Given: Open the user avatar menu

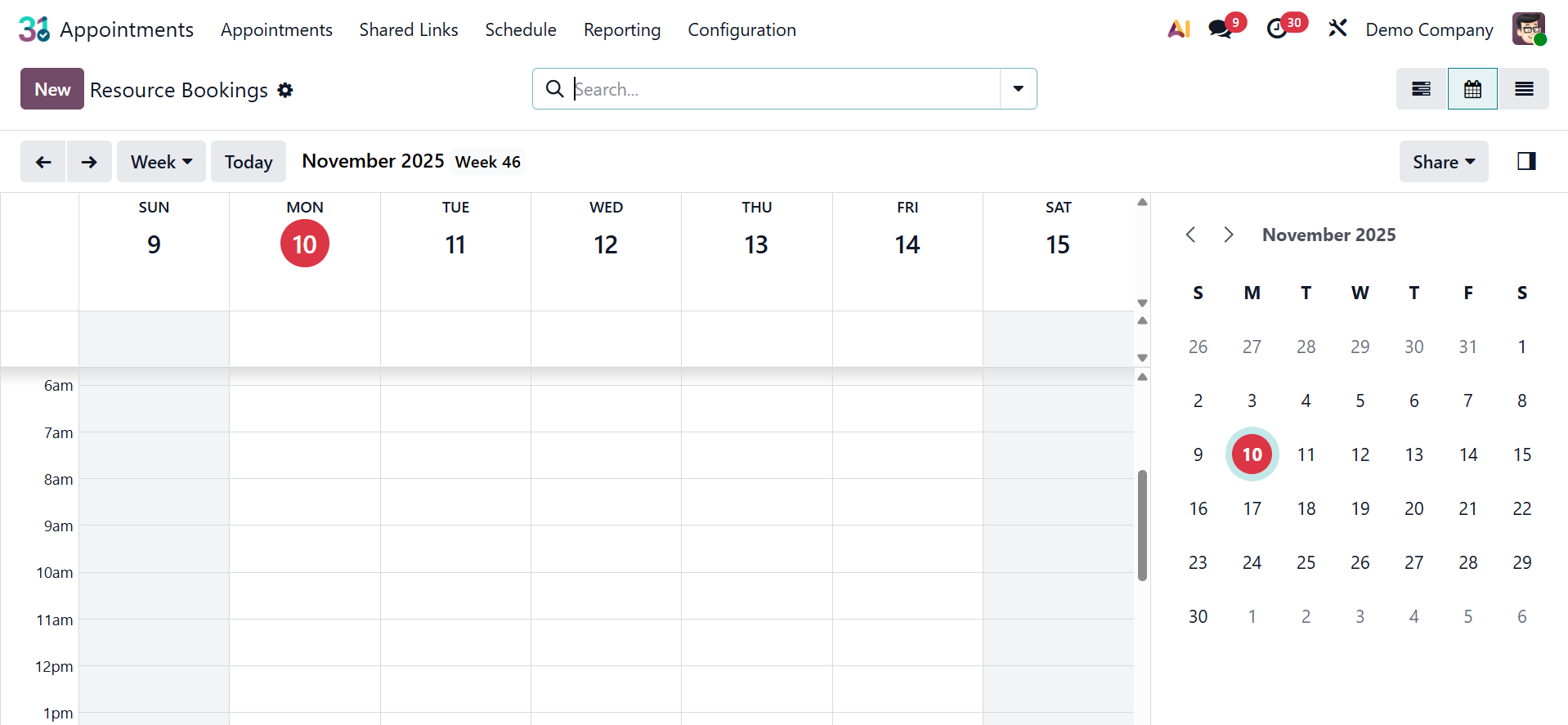Looking at the screenshot, I should (x=1529, y=29).
